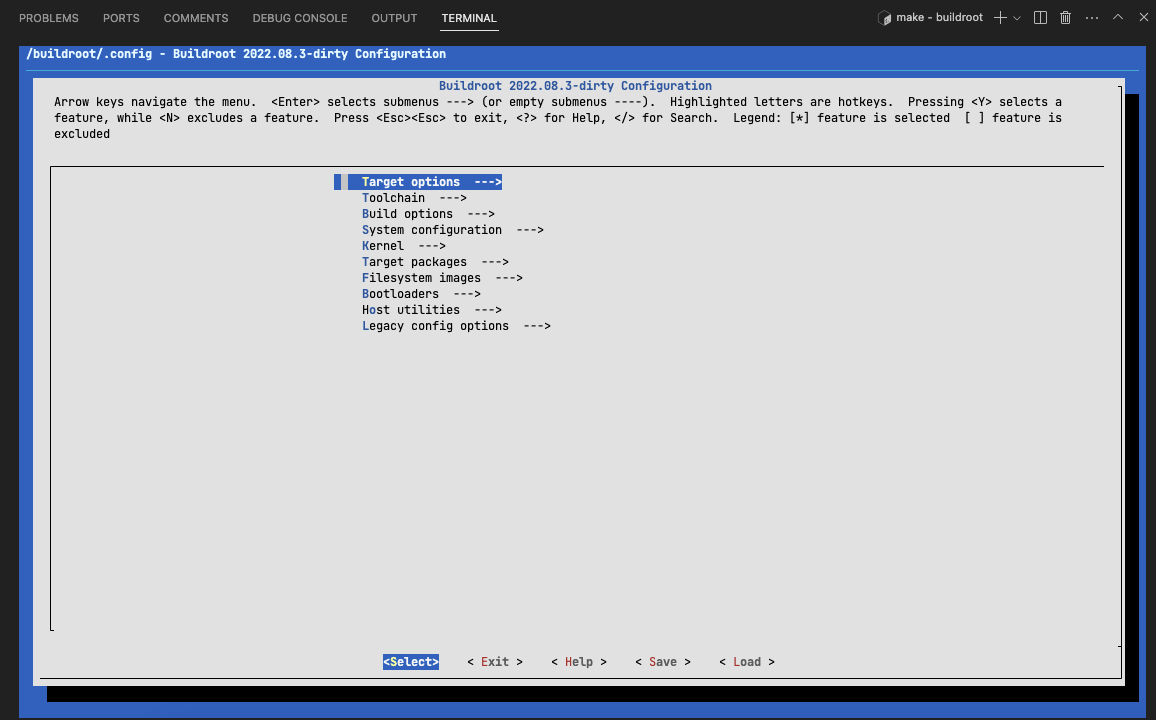Close the panel with the X icon
Image resolution: width=1156 pixels, height=720 pixels.
tap(1143, 17)
